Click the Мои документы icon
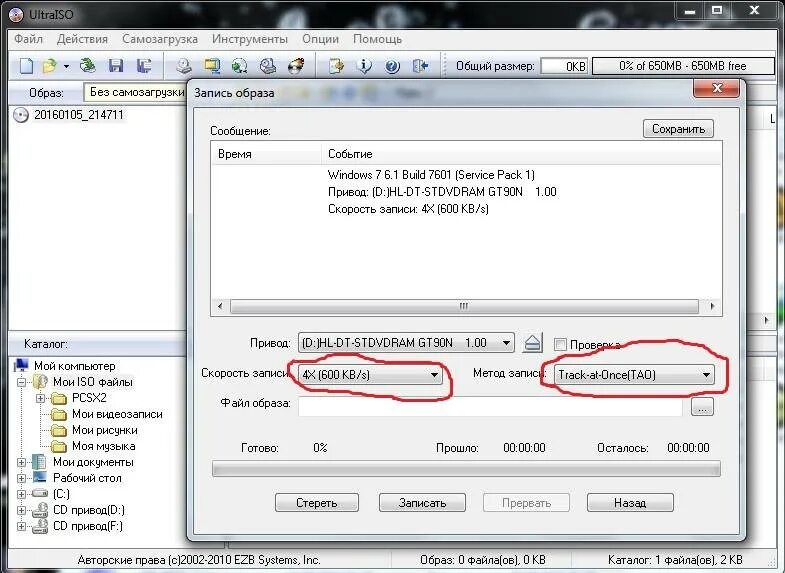 pyautogui.click(x=40, y=462)
